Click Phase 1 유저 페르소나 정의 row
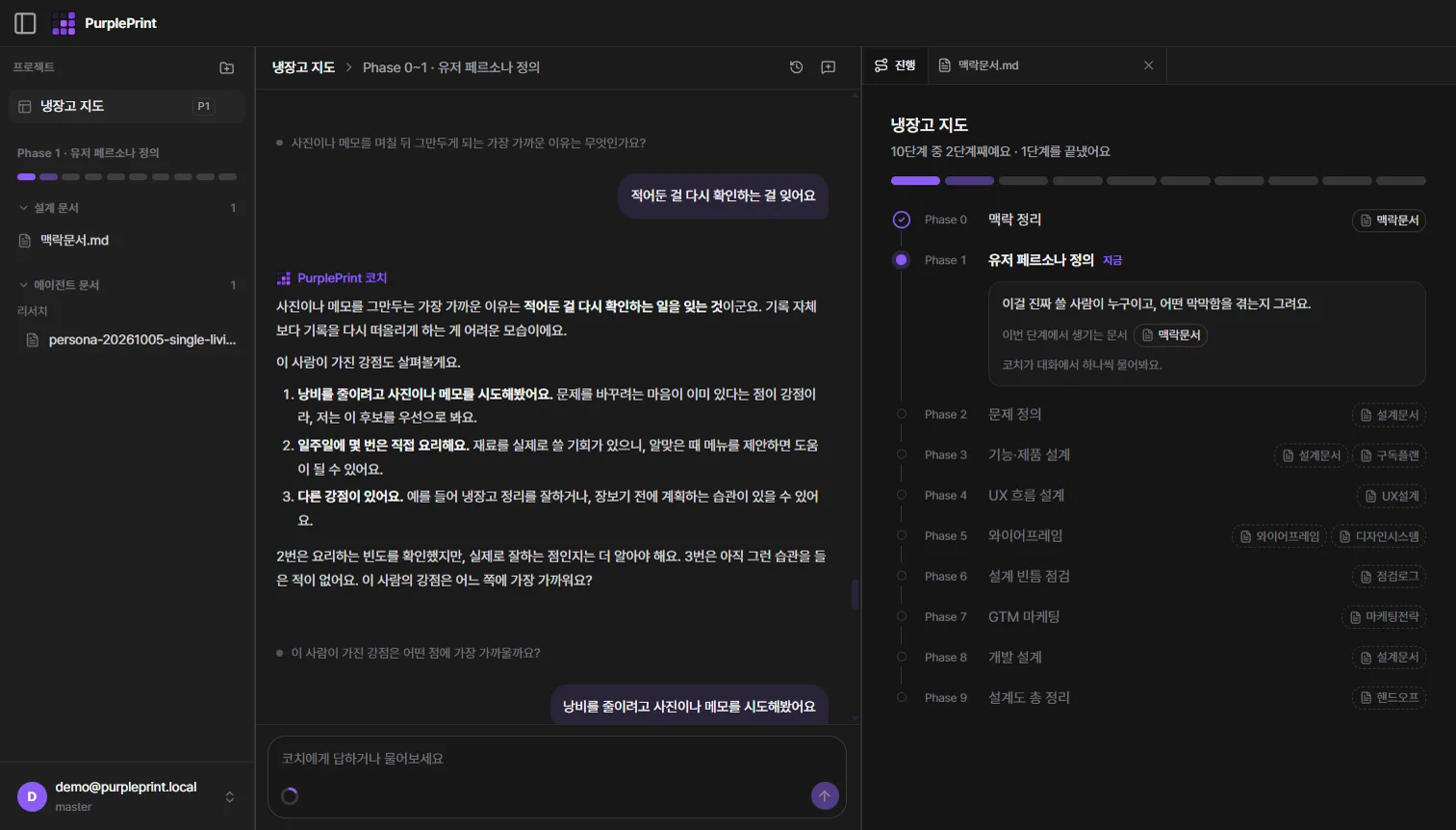The height and width of the screenshot is (830, 1456). (x=1041, y=260)
